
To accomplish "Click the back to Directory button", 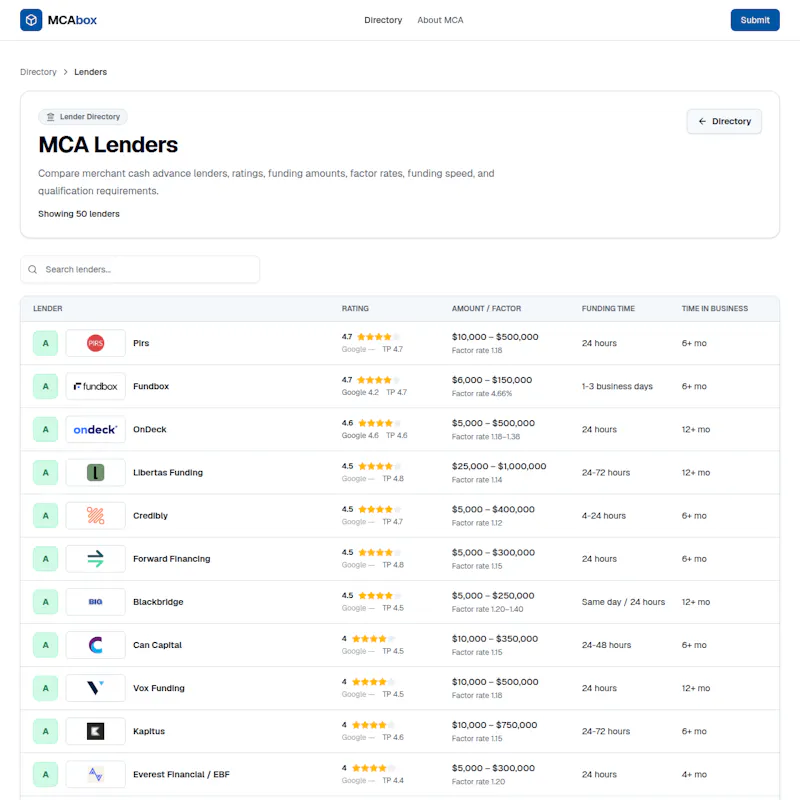I will (x=724, y=121).
